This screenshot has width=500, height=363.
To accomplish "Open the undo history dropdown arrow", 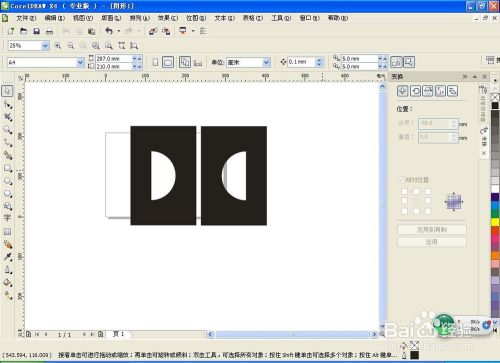I will click(x=119, y=31).
